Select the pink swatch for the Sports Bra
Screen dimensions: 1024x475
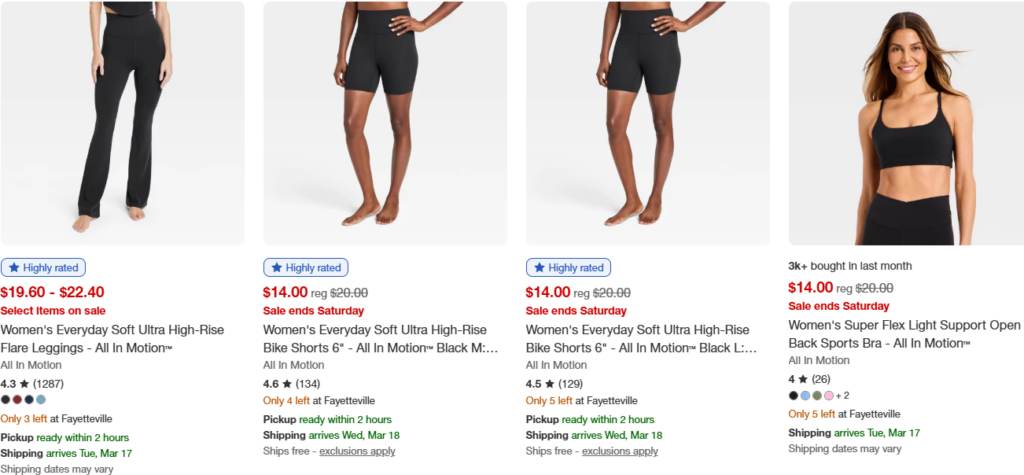(x=829, y=395)
